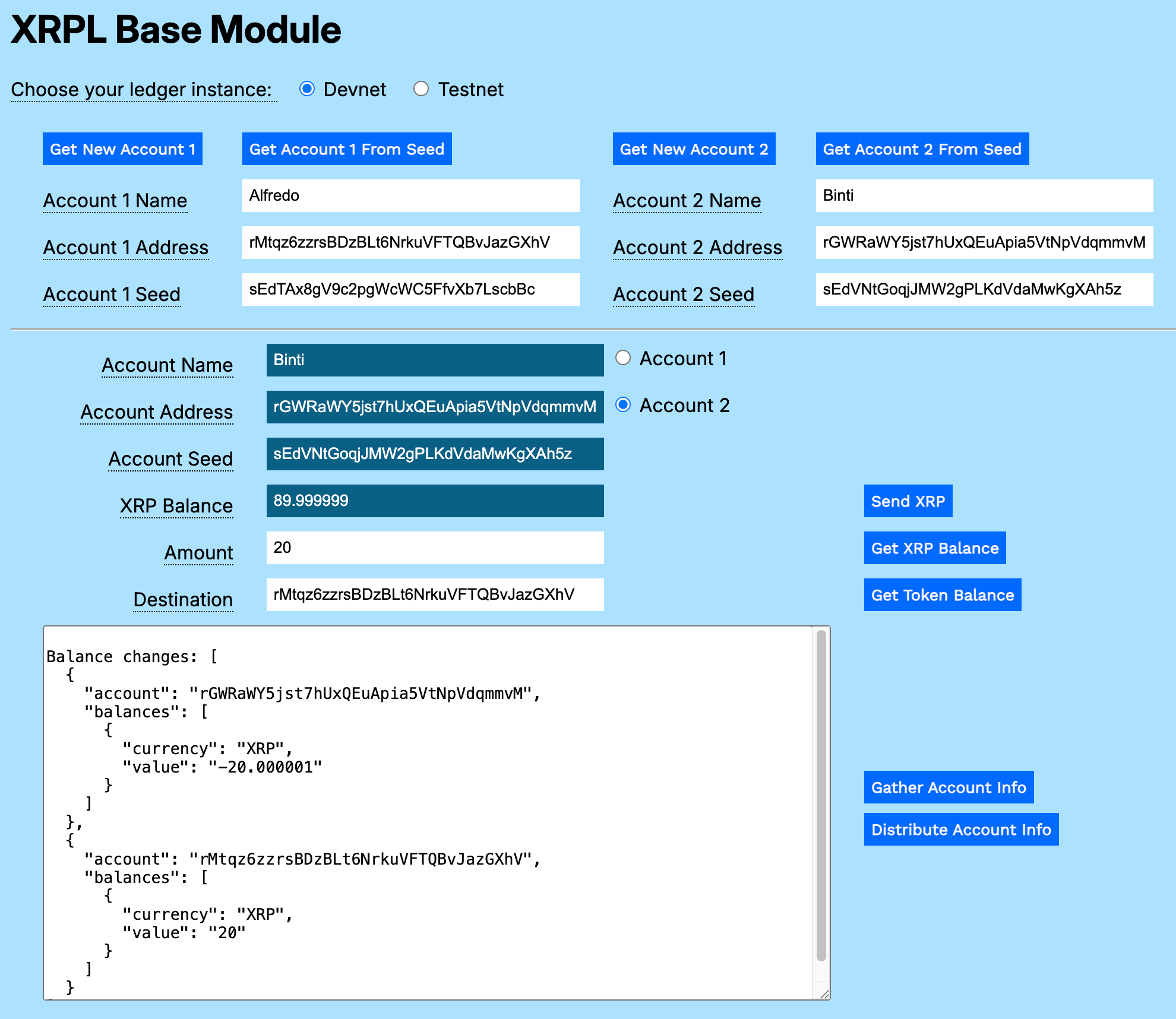
Task: Select the Testnet ledger radio button
Action: [421, 89]
